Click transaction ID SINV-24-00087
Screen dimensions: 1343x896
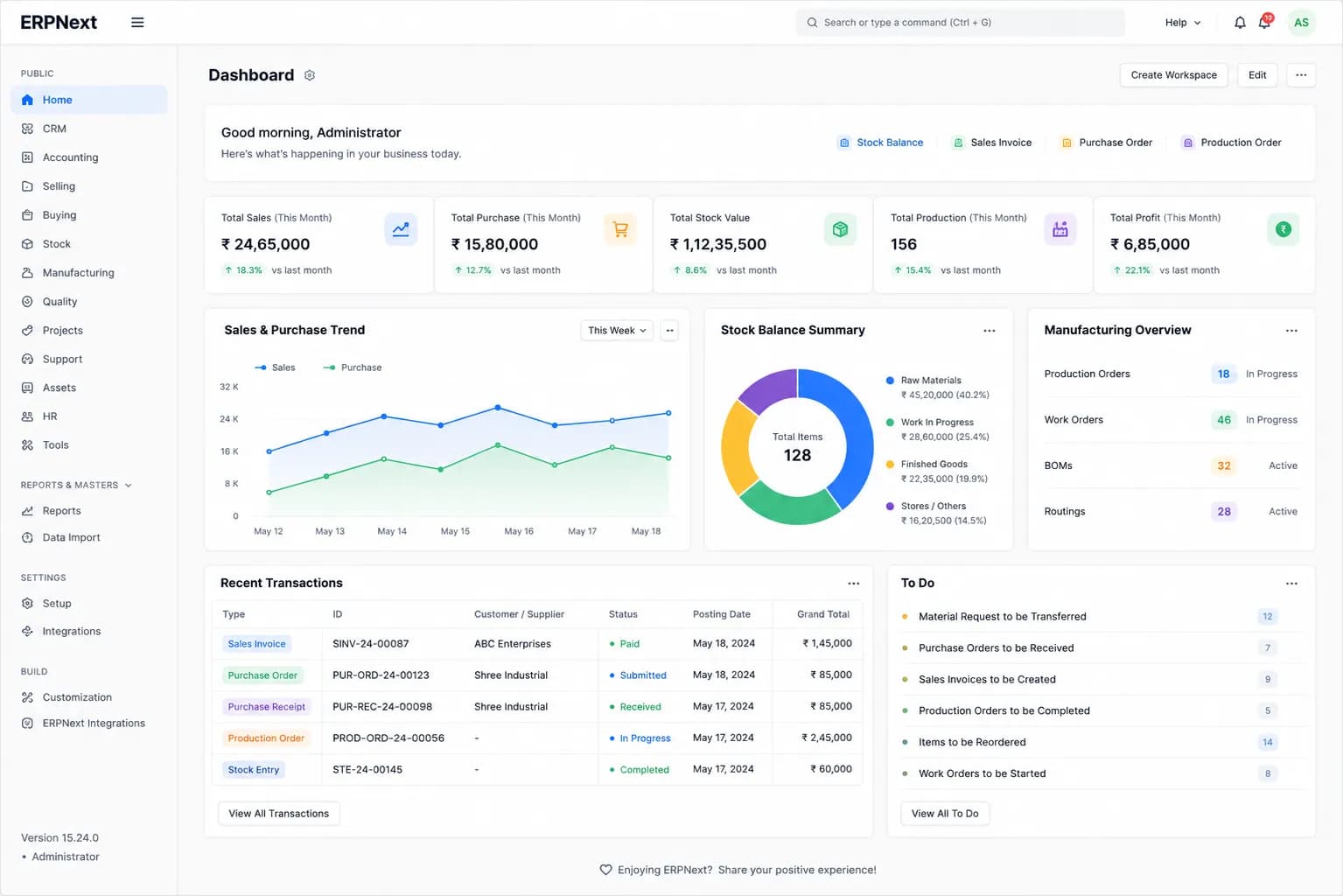(x=371, y=644)
